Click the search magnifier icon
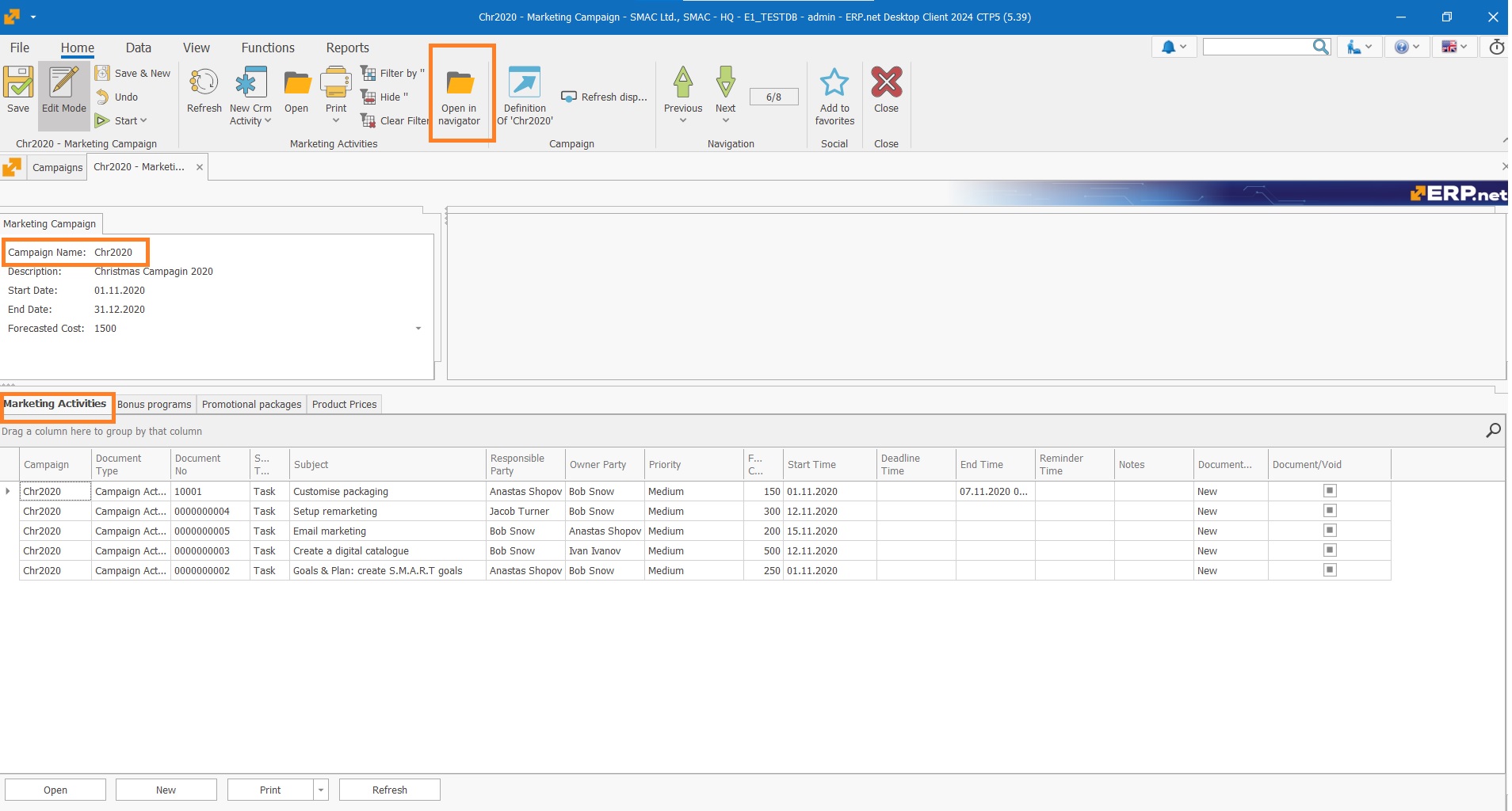This screenshot has height=811, width=1512. point(1320,47)
